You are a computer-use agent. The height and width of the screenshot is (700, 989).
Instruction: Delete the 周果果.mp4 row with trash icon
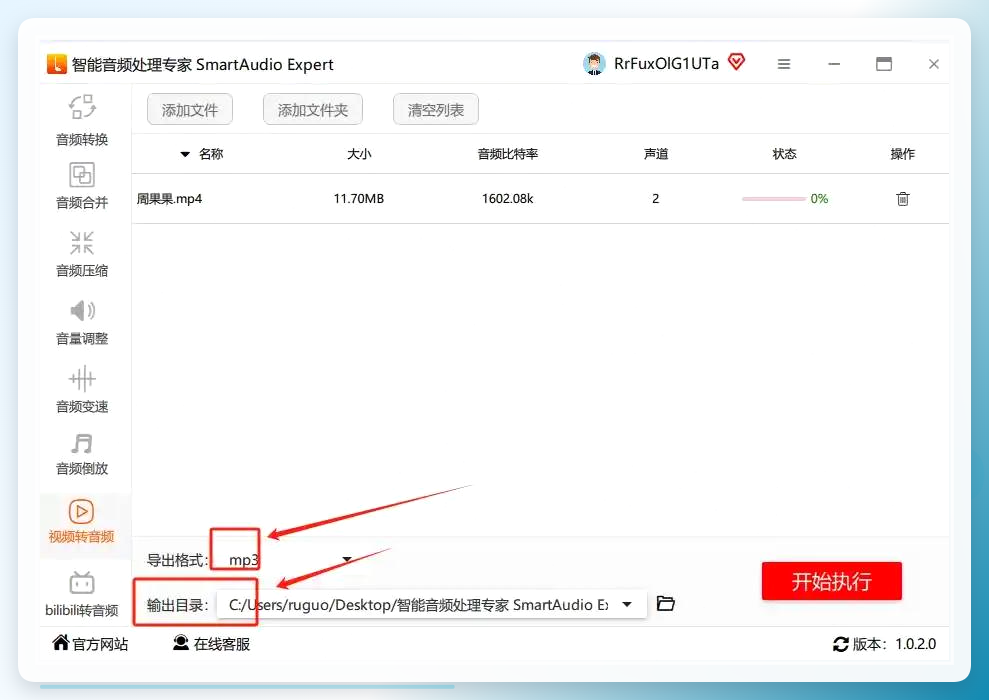[x=903, y=199]
